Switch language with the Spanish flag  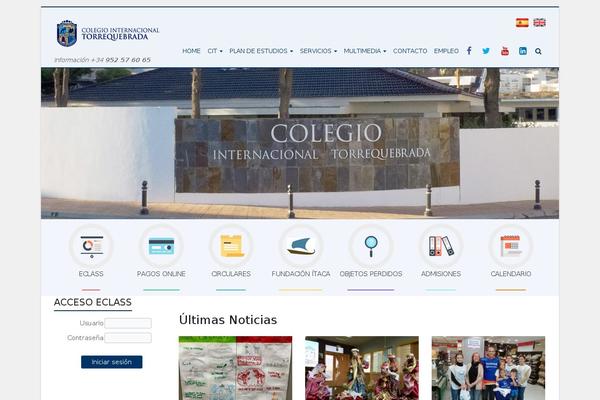click(x=522, y=23)
